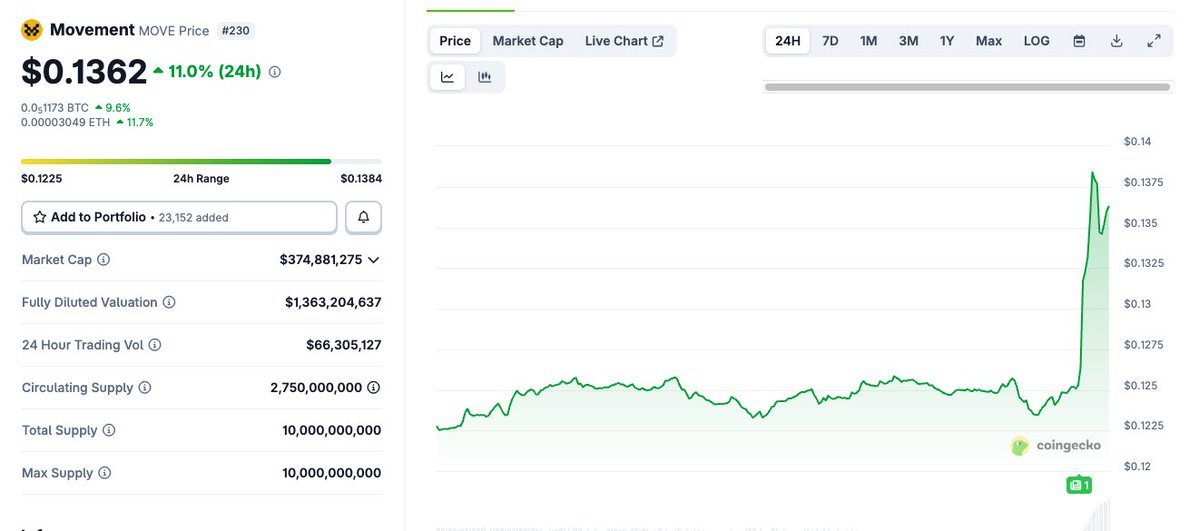Open Live Chart external link
The image size is (1199, 531).
[x=624, y=41]
